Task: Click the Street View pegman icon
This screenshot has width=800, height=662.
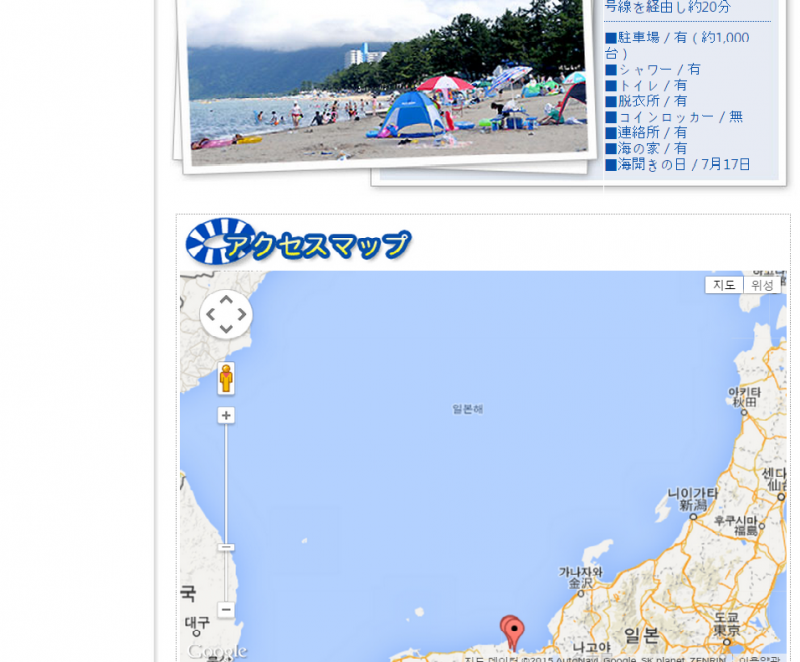Action: (x=226, y=378)
